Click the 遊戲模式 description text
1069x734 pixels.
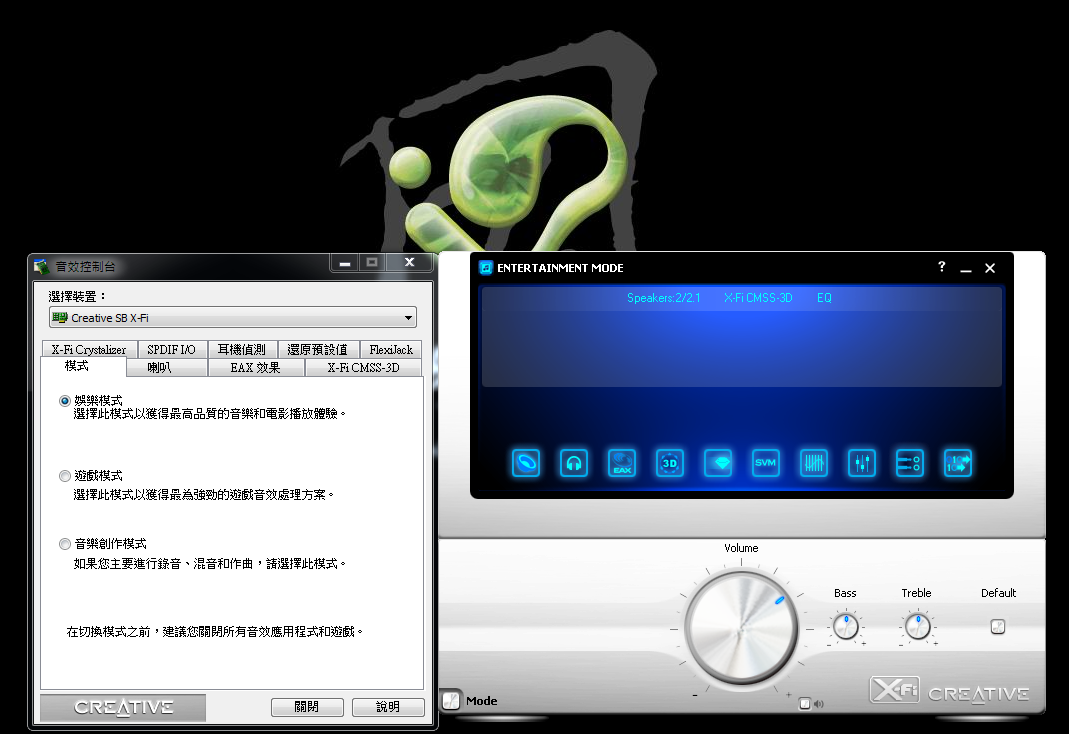(203, 495)
